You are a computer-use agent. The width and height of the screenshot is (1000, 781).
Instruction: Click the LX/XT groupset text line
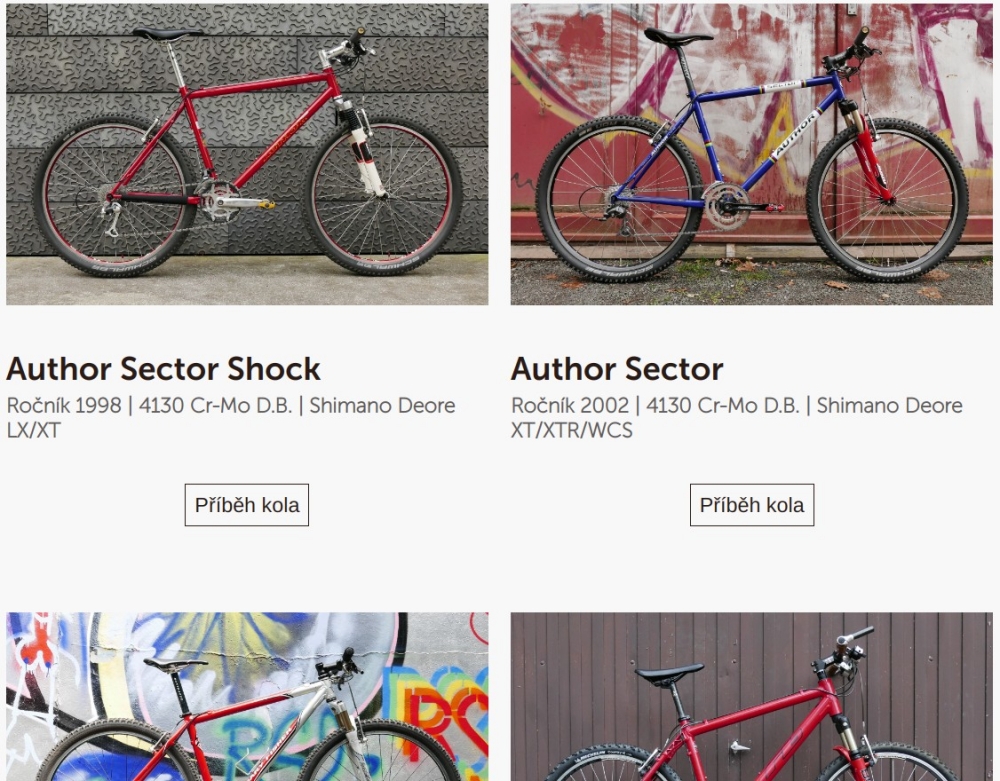point(33,430)
